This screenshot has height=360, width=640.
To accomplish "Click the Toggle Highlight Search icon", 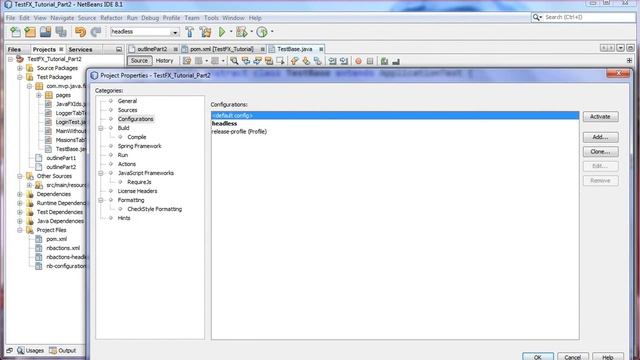I will pos(269,61).
